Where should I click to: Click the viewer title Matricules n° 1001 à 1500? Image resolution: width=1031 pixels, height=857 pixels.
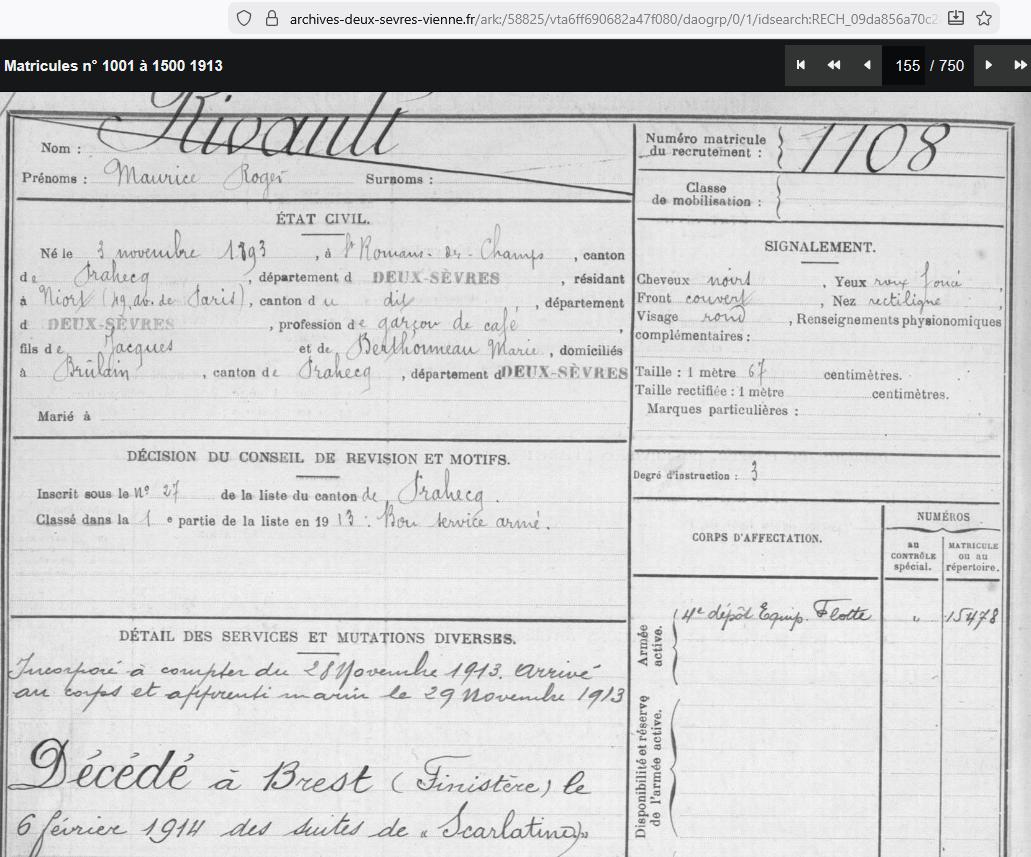[x=113, y=66]
